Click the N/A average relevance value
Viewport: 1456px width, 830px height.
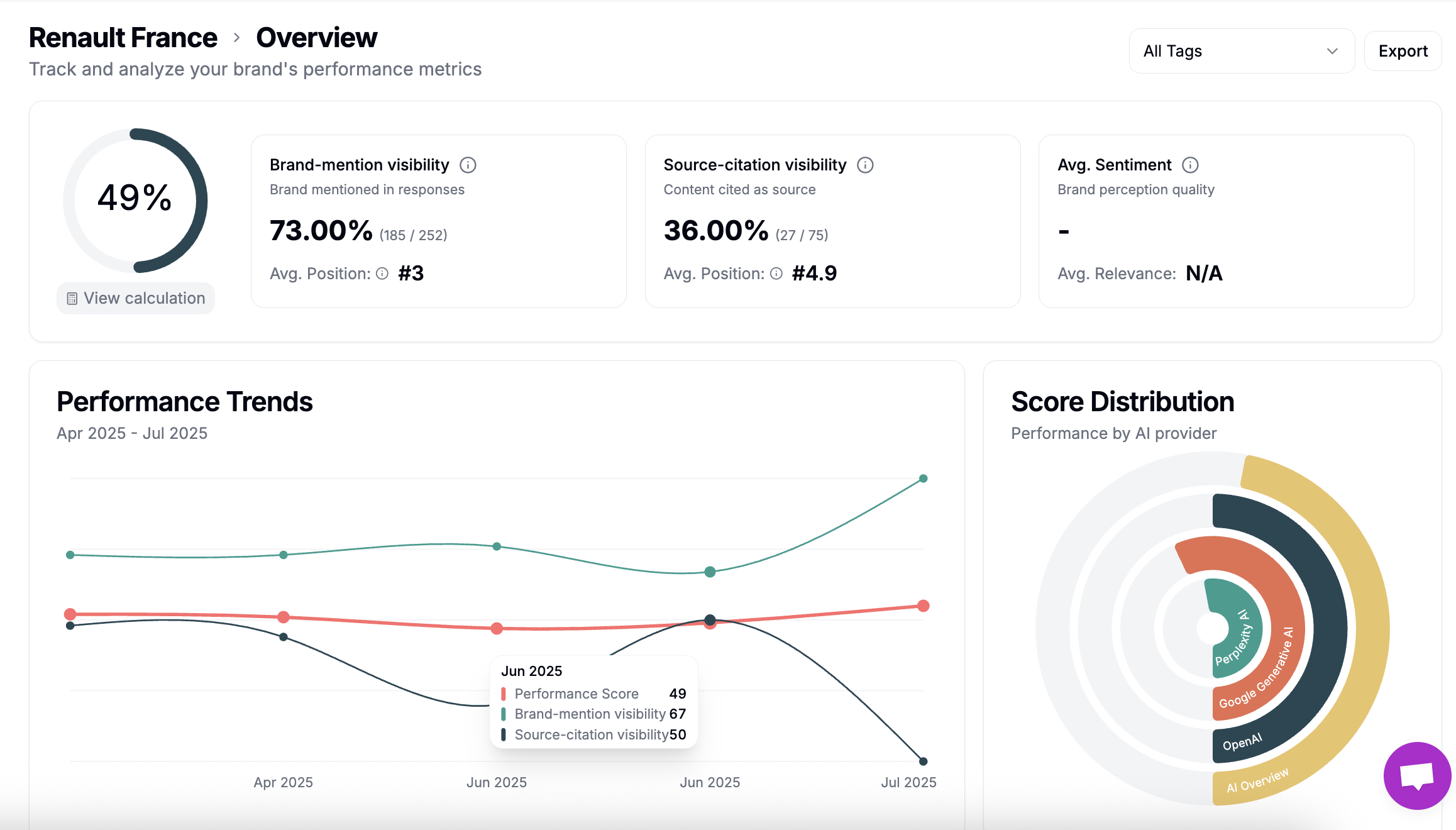[x=1204, y=274]
